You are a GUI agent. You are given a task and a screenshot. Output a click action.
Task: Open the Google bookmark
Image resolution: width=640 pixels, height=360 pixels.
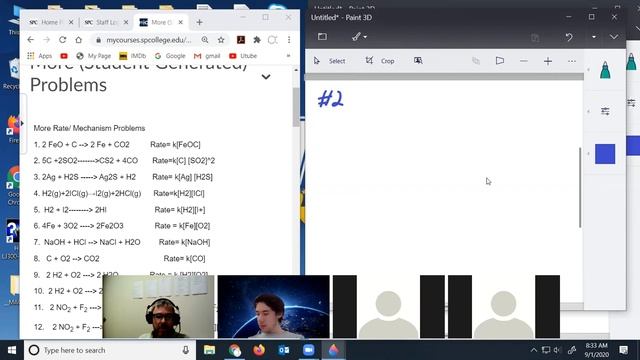click(170, 56)
